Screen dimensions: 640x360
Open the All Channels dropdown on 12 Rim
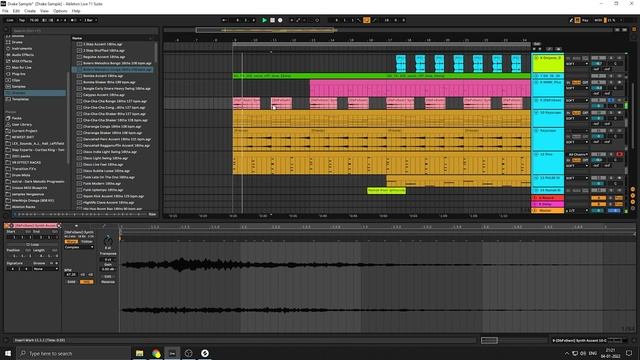(x=578, y=154)
